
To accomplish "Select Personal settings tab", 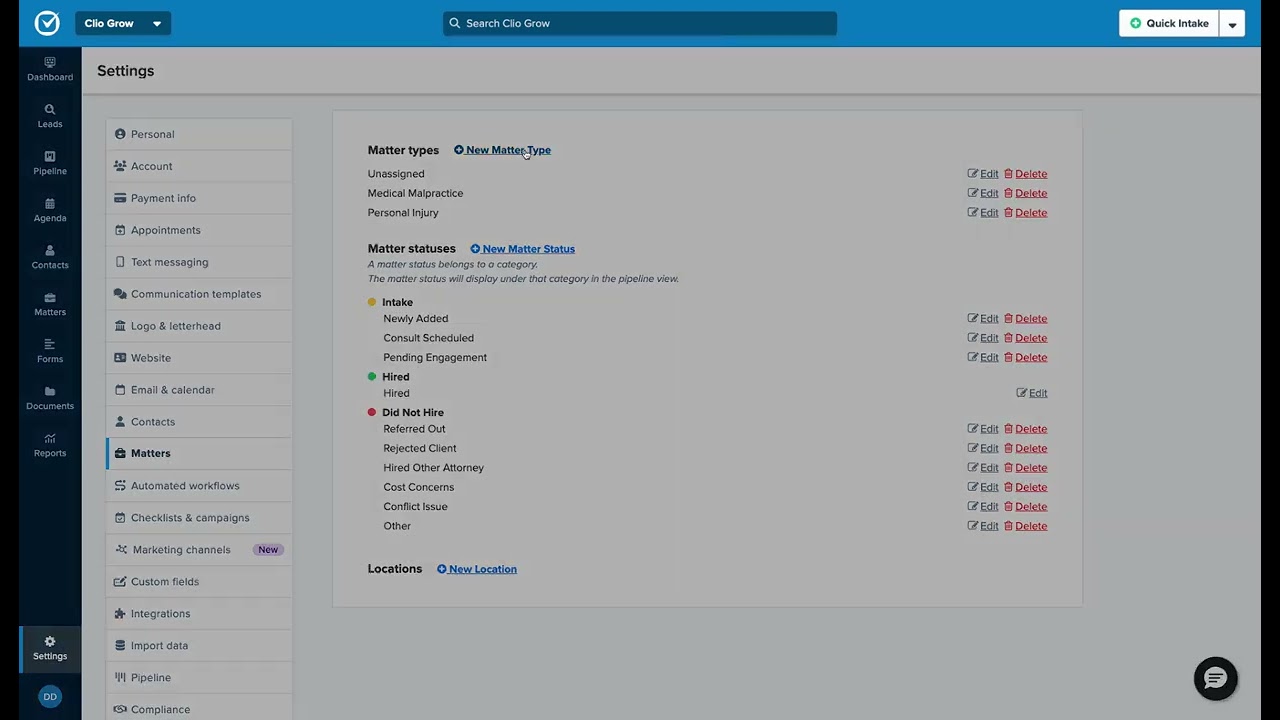I will 199,134.
